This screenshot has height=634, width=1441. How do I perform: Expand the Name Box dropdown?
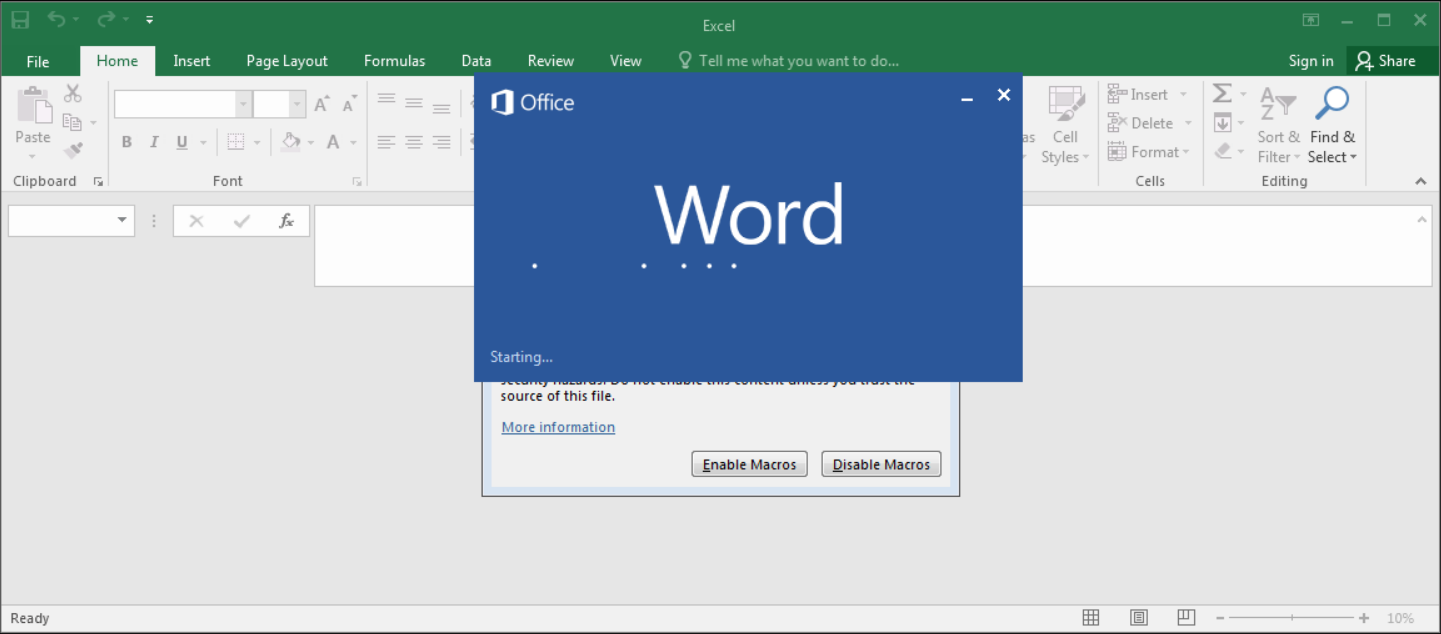pyautogui.click(x=122, y=221)
